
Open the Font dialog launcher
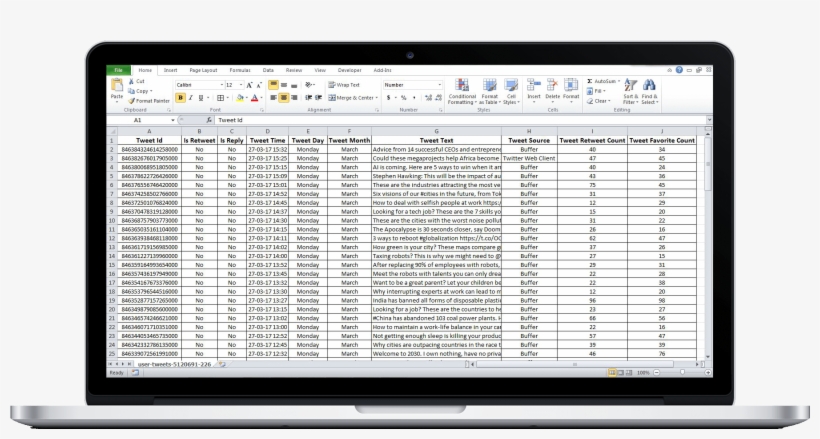tap(261, 110)
